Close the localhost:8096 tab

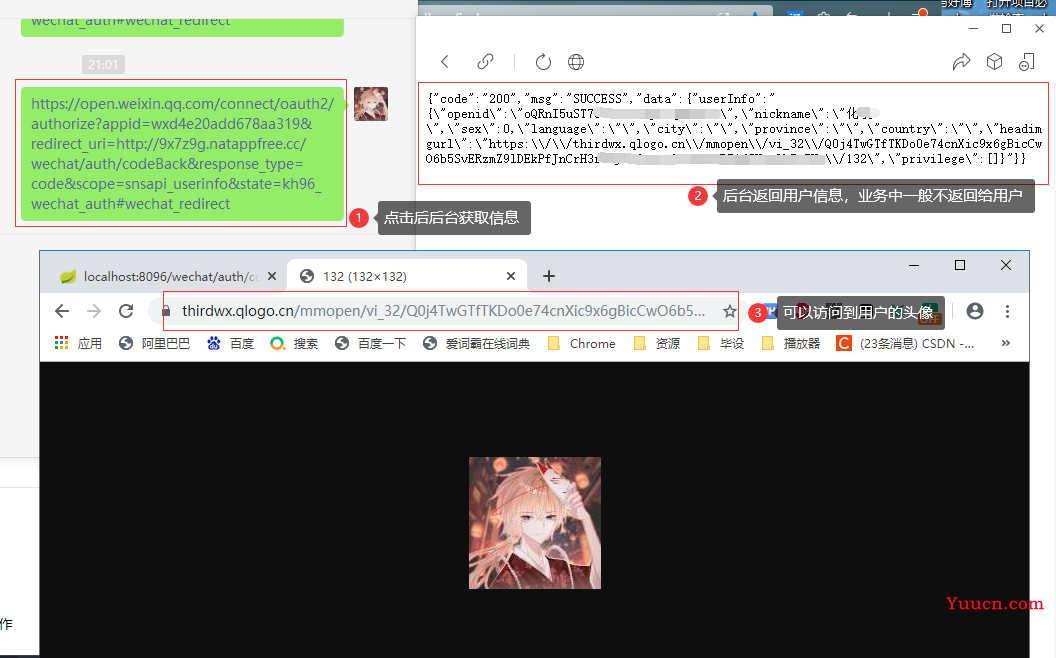click(x=272, y=276)
